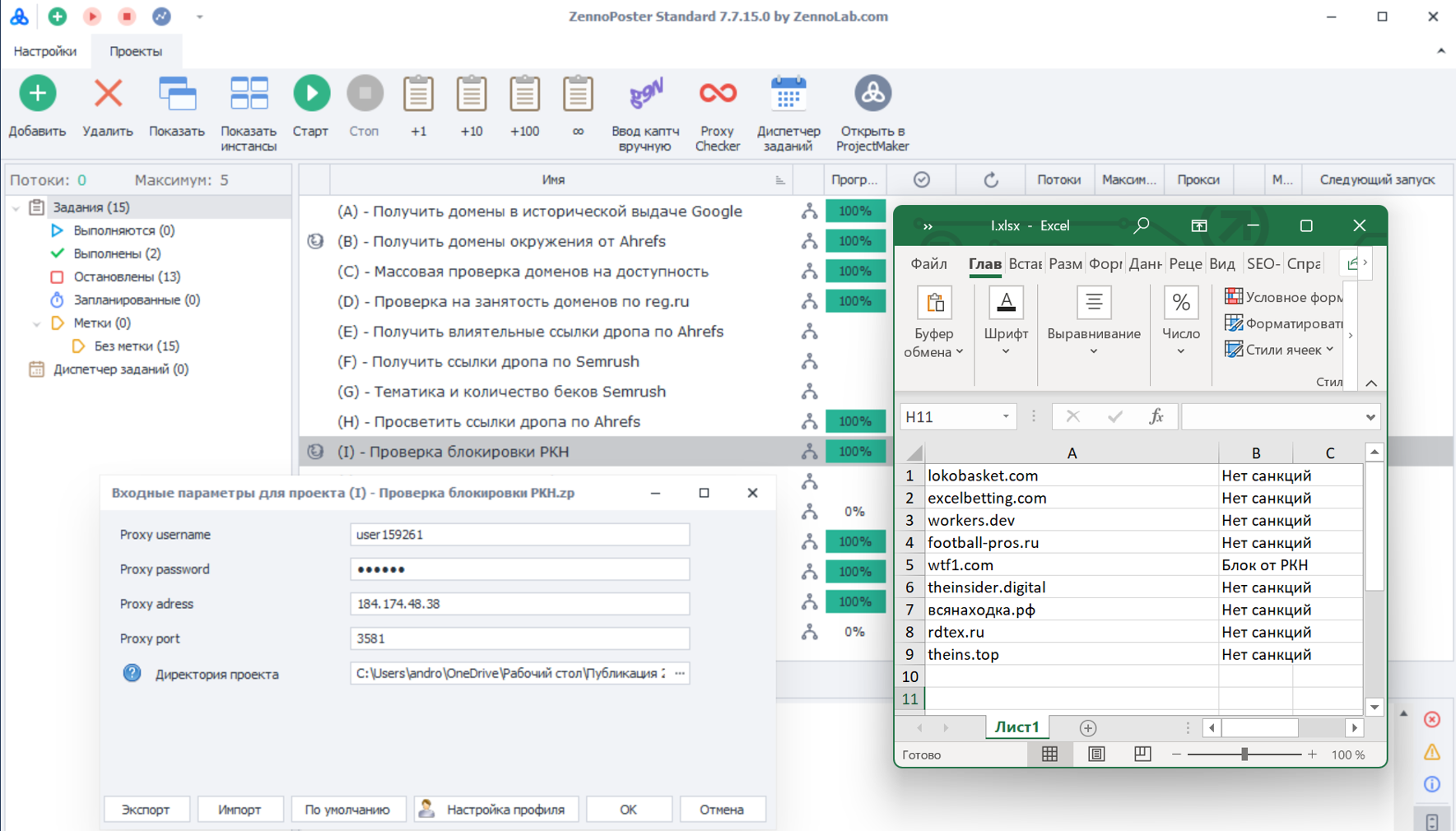Open the quick access dropdown arrow in title bar
1456x831 pixels.
[x=199, y=16]
